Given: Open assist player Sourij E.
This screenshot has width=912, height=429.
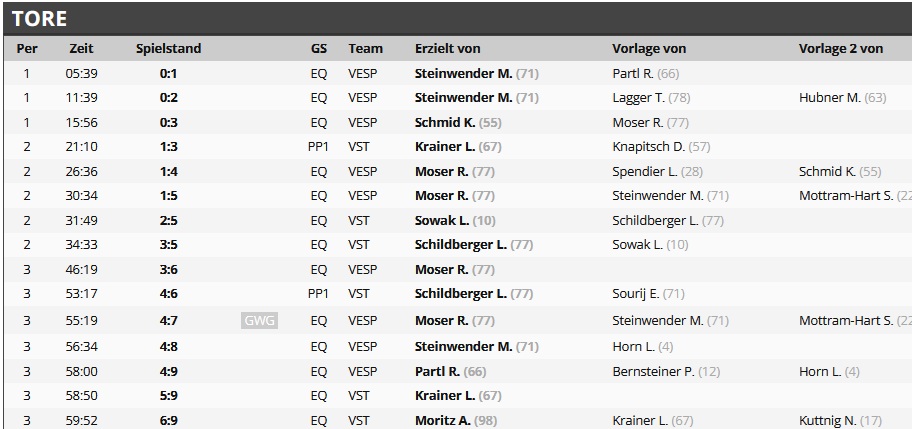Looking at the screenshot, I should 637,294.
